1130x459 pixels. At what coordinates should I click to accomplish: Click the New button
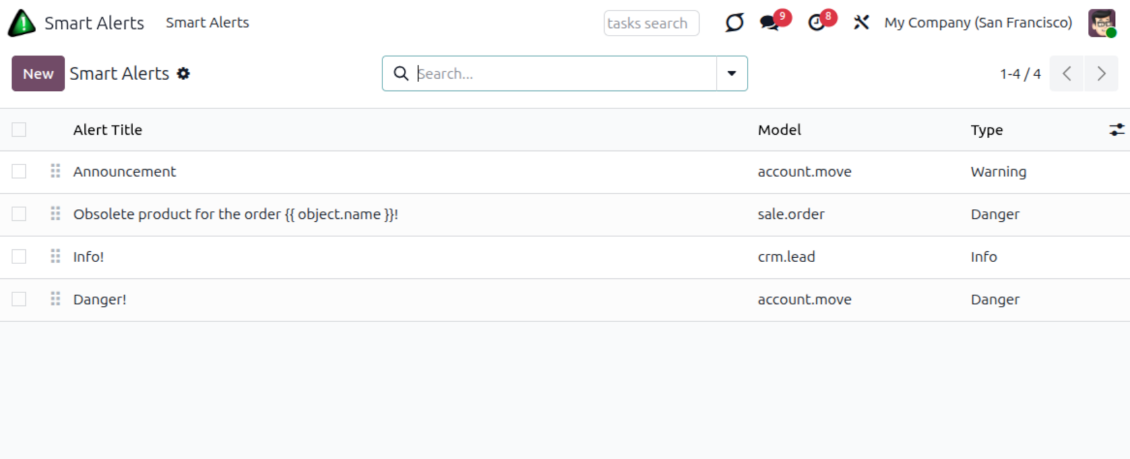38,74
